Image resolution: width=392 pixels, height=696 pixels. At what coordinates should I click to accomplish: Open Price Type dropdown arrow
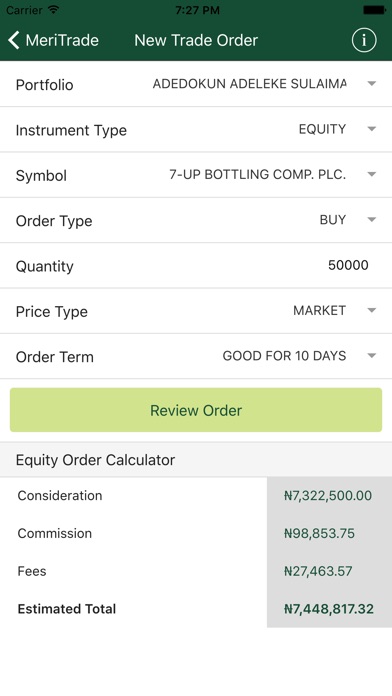[x=372, y=310]
